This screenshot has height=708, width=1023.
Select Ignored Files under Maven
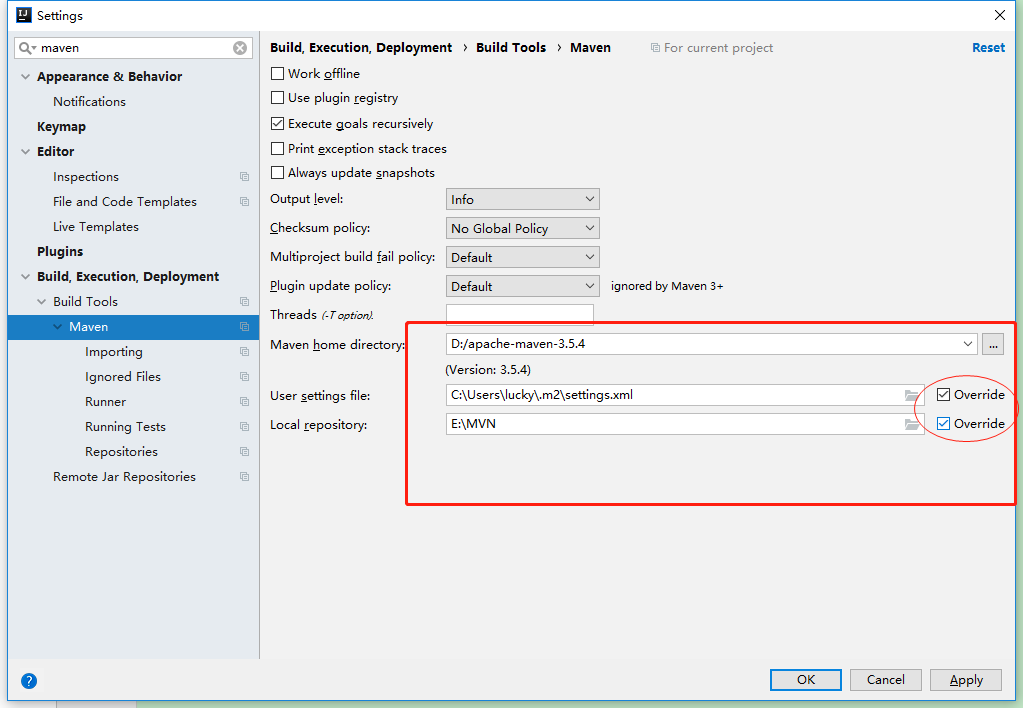coord(123,377)
